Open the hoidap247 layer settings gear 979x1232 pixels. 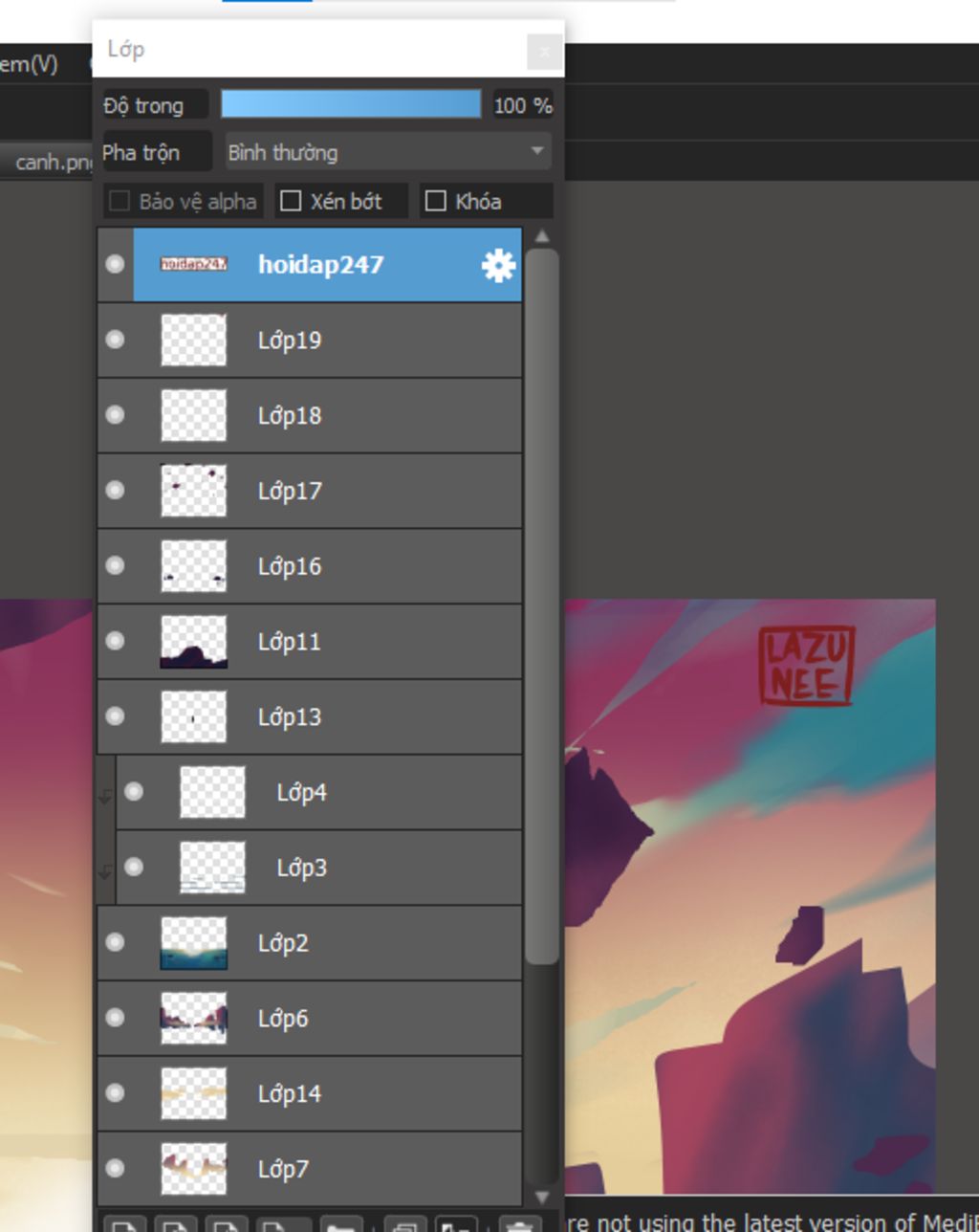[x=498, y=265]
